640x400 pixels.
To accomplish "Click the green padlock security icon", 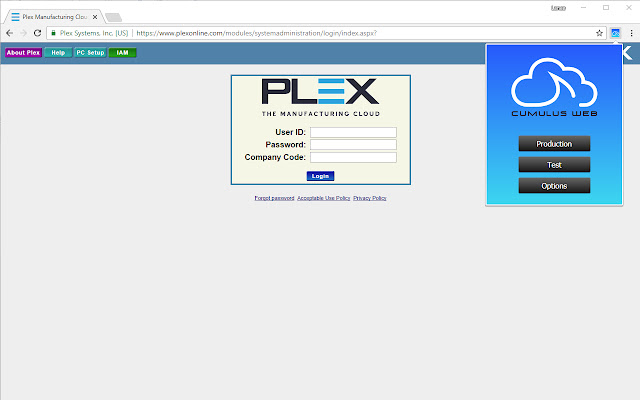I will [x=53, y=33].
